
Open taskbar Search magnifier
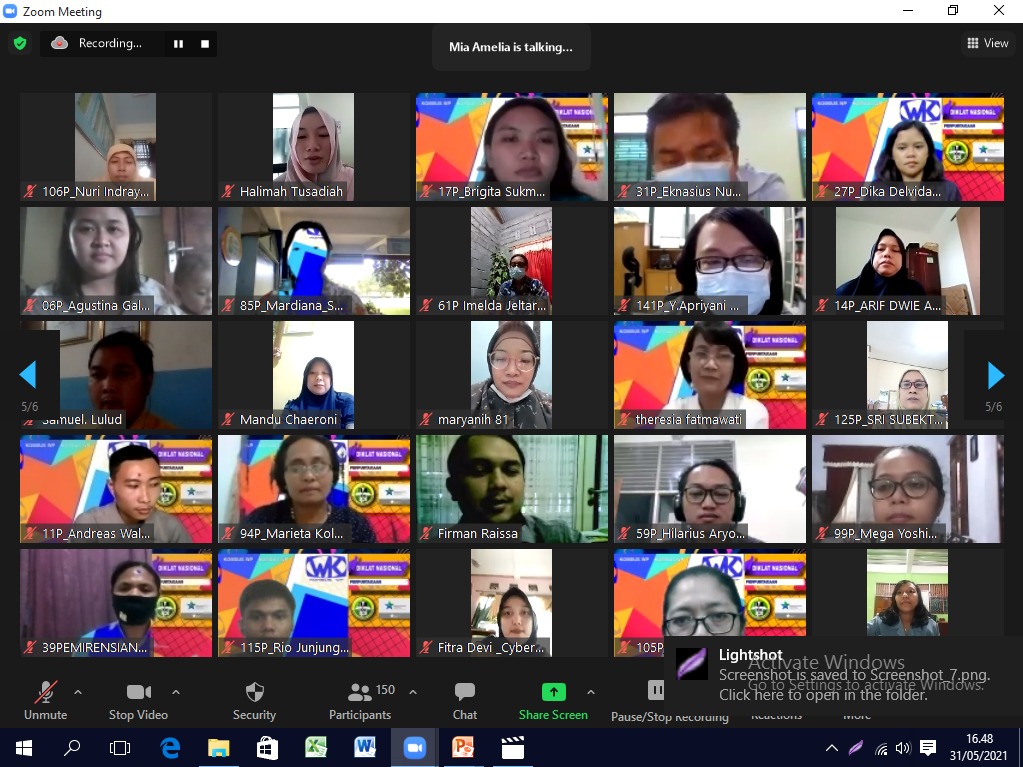pyautogui.click(x=72, y=747)
